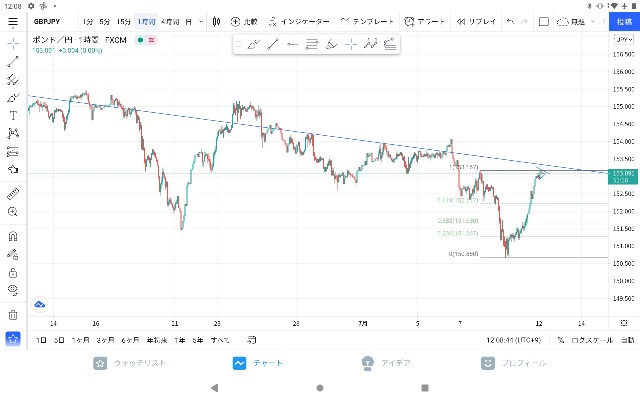Pick the last tool in floating toolbar
Viewport: 640px width, 400px height.
pos(390,44)
